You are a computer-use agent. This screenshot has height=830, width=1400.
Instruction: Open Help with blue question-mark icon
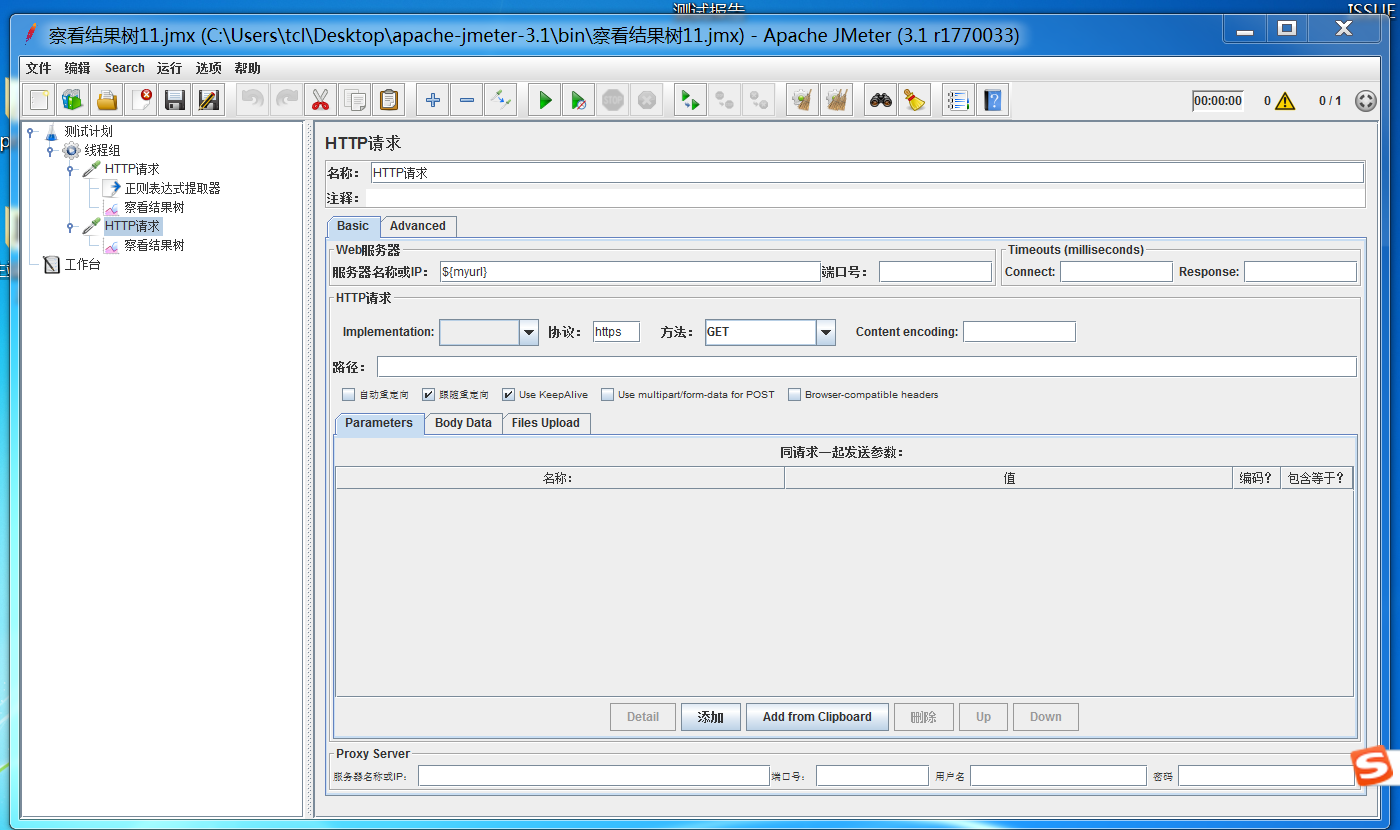point(992,100)
